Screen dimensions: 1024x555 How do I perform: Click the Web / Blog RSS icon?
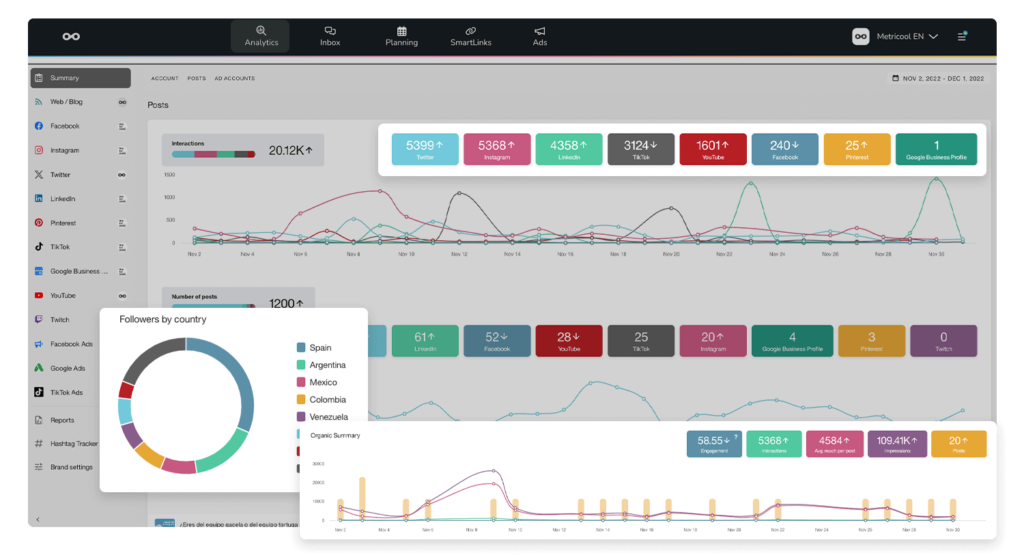39,102
